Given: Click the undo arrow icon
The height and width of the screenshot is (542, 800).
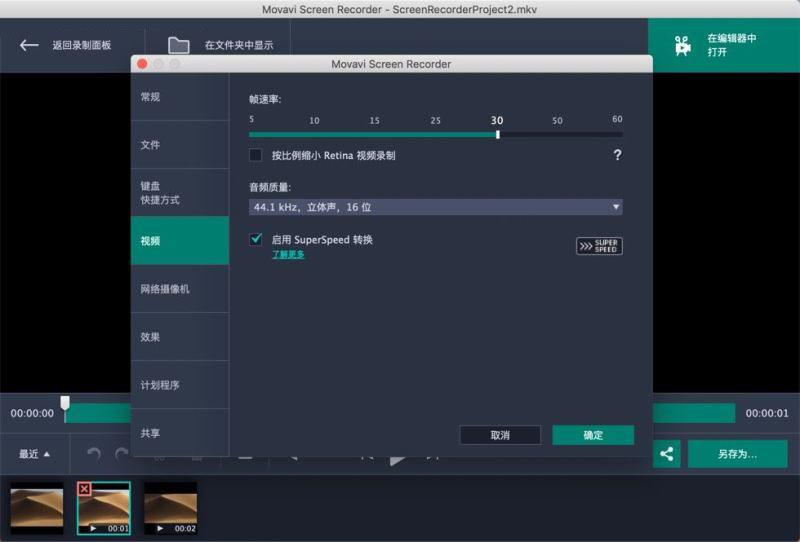Looking at the screenshot, I should (x=94, y=454).
